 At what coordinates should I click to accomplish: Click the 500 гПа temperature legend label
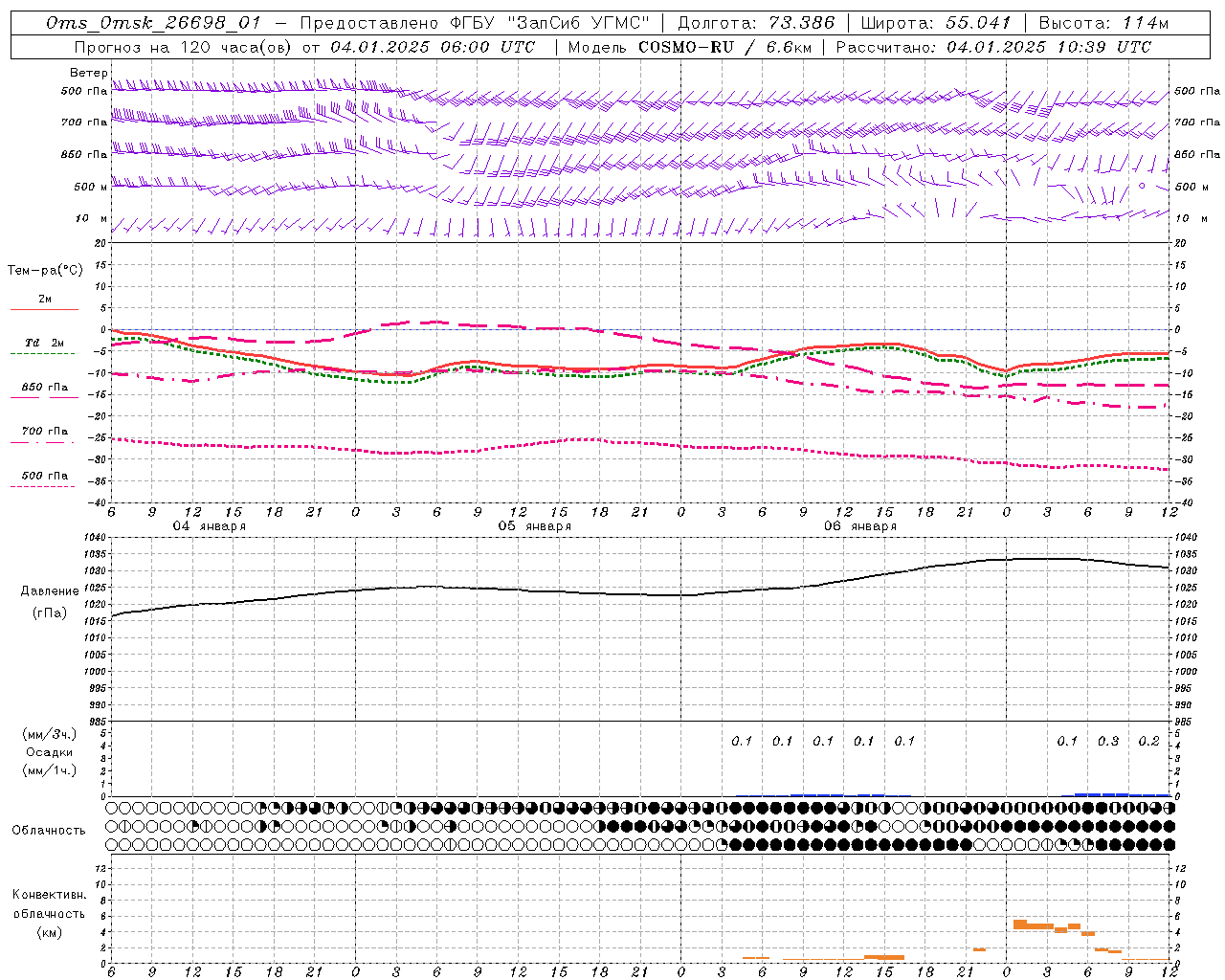[45, 476]
